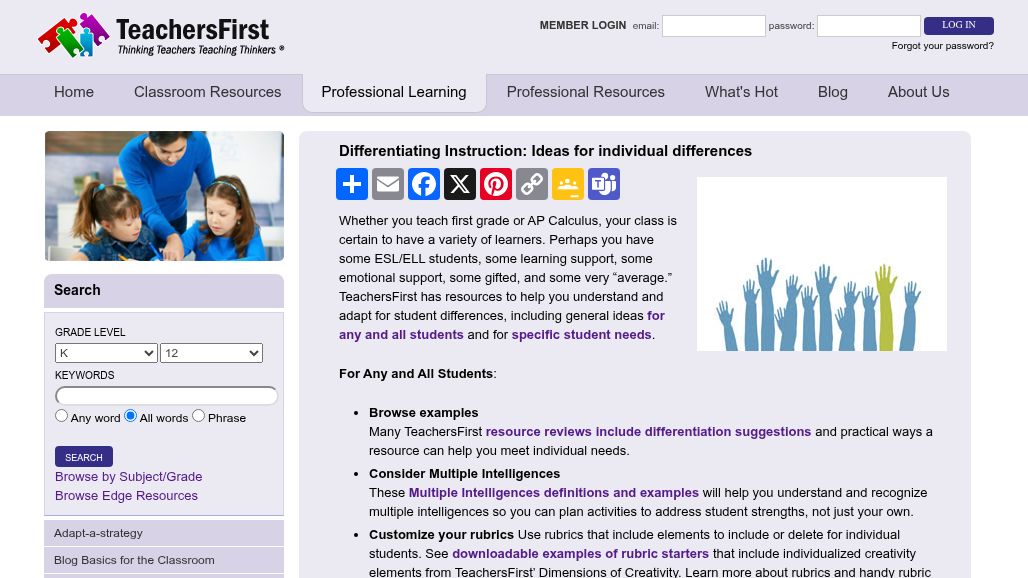1028x578 pixels.
Task: Share the page to Microsoft Teams
Action: pos(604,184)
